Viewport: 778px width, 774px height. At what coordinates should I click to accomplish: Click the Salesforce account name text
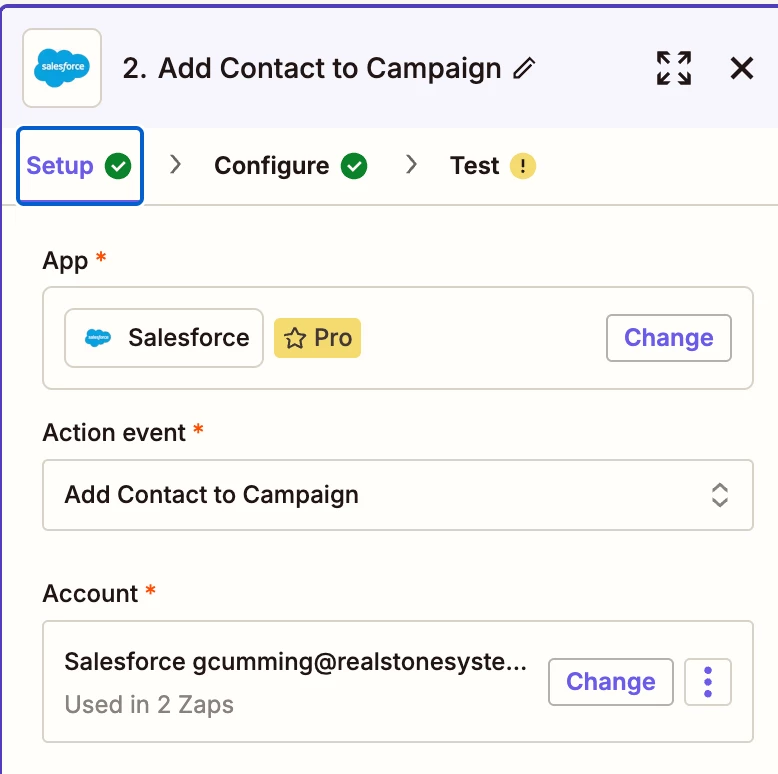[x=295, y=661]
